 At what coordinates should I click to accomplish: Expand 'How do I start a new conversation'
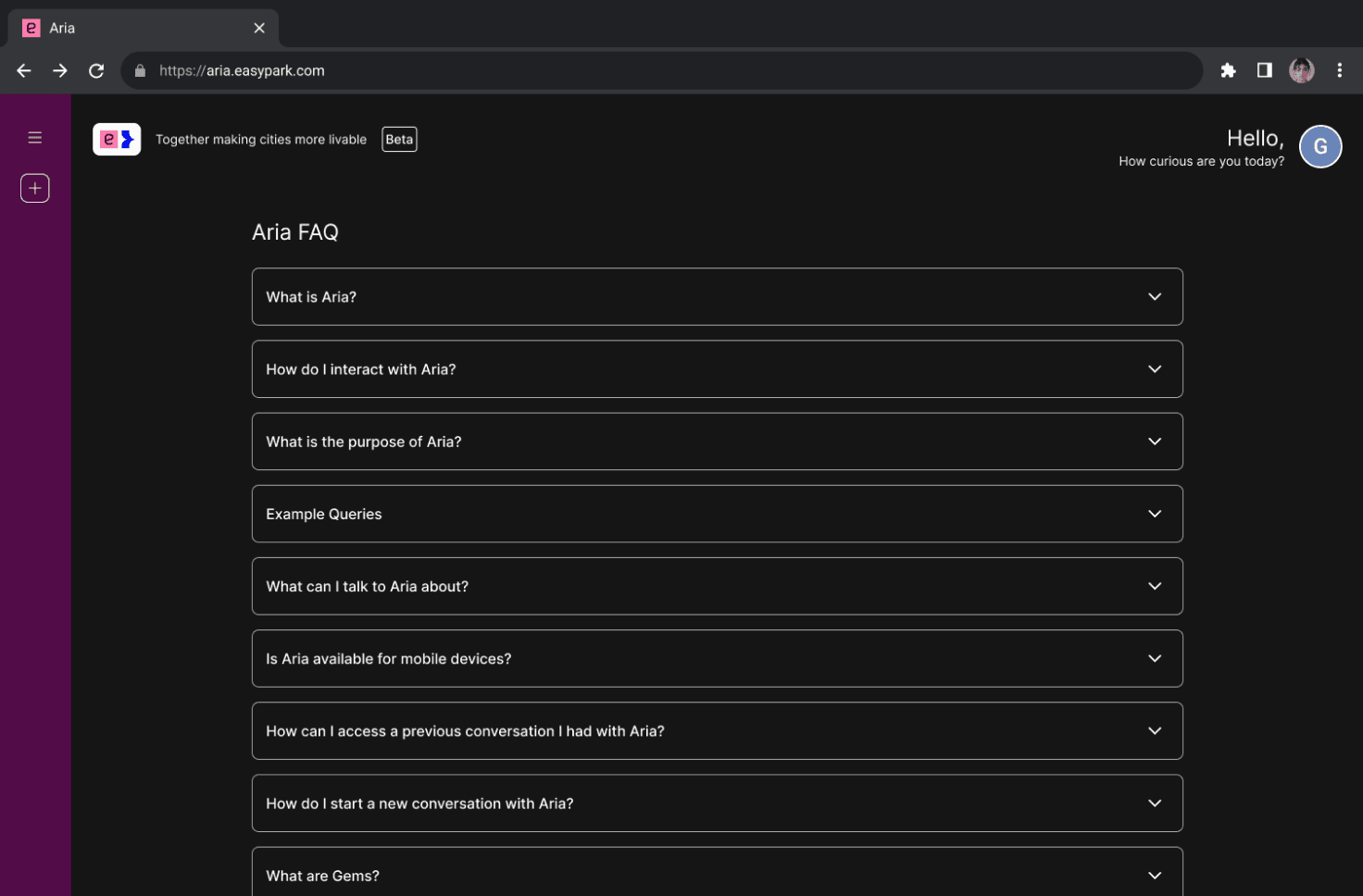(x=718, y=803)
